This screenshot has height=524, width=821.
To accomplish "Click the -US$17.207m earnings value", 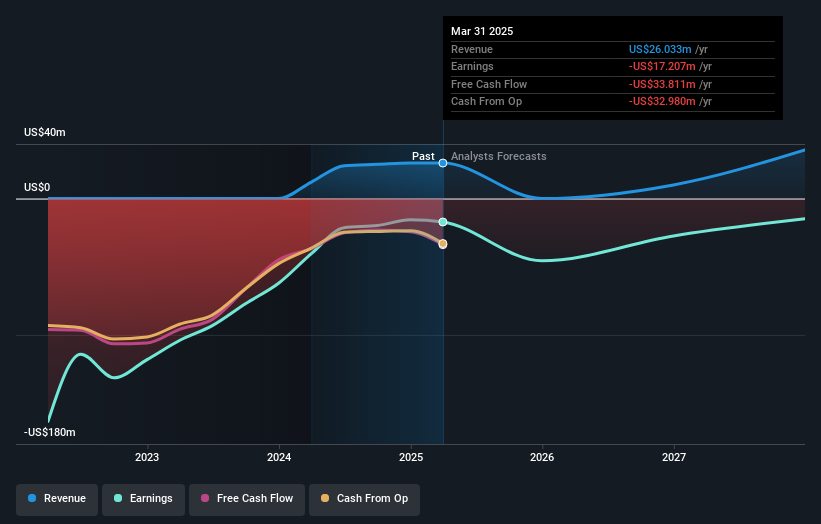I will click(662, 66).
